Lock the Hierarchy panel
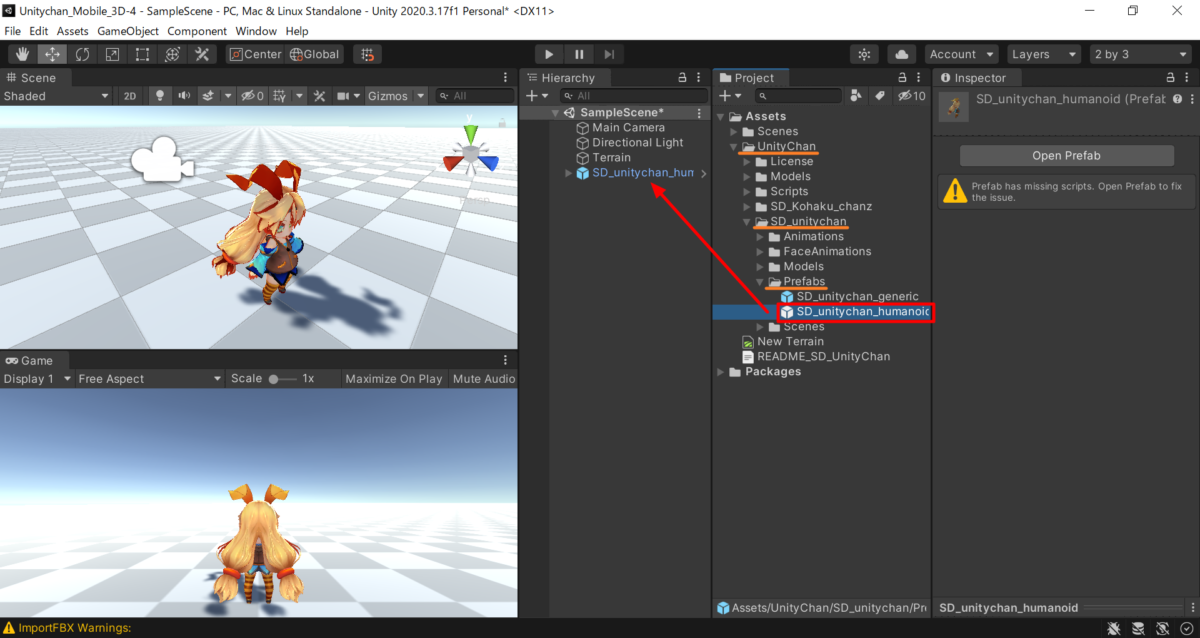This screenshot has width=1200, height=638. pyautogui.click(x=683, y=77)
